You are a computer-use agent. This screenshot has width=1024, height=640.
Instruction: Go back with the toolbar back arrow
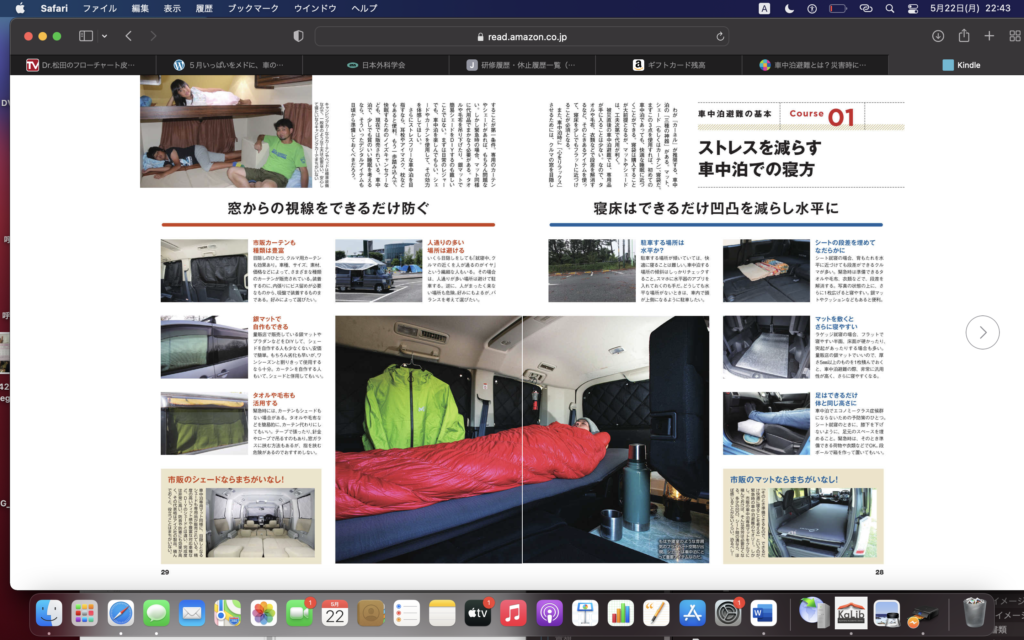tap(128, 36)
